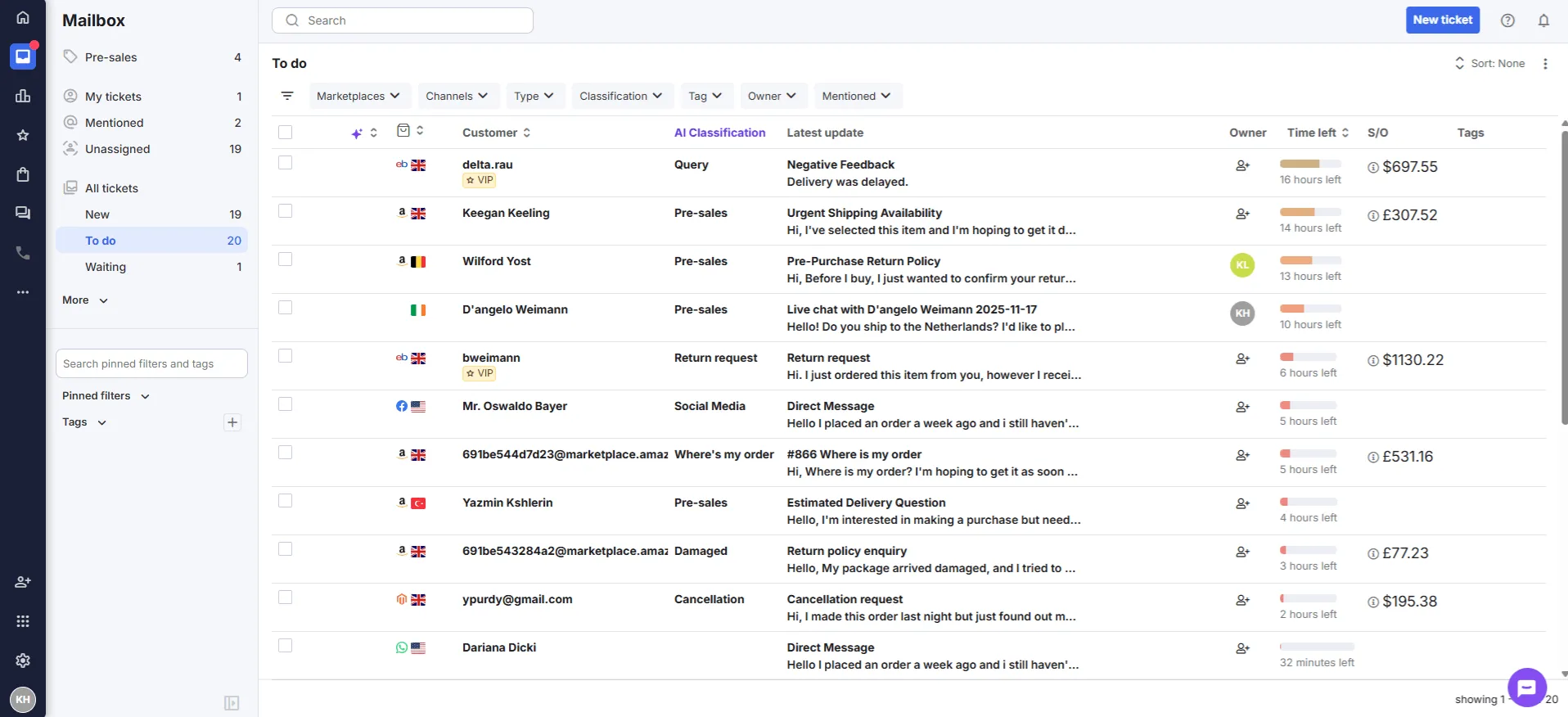Viewport: 1568px width, 717px height.
Task: Click the add user icon in rail
Action: pyautogui.click(x=23, y=582)
